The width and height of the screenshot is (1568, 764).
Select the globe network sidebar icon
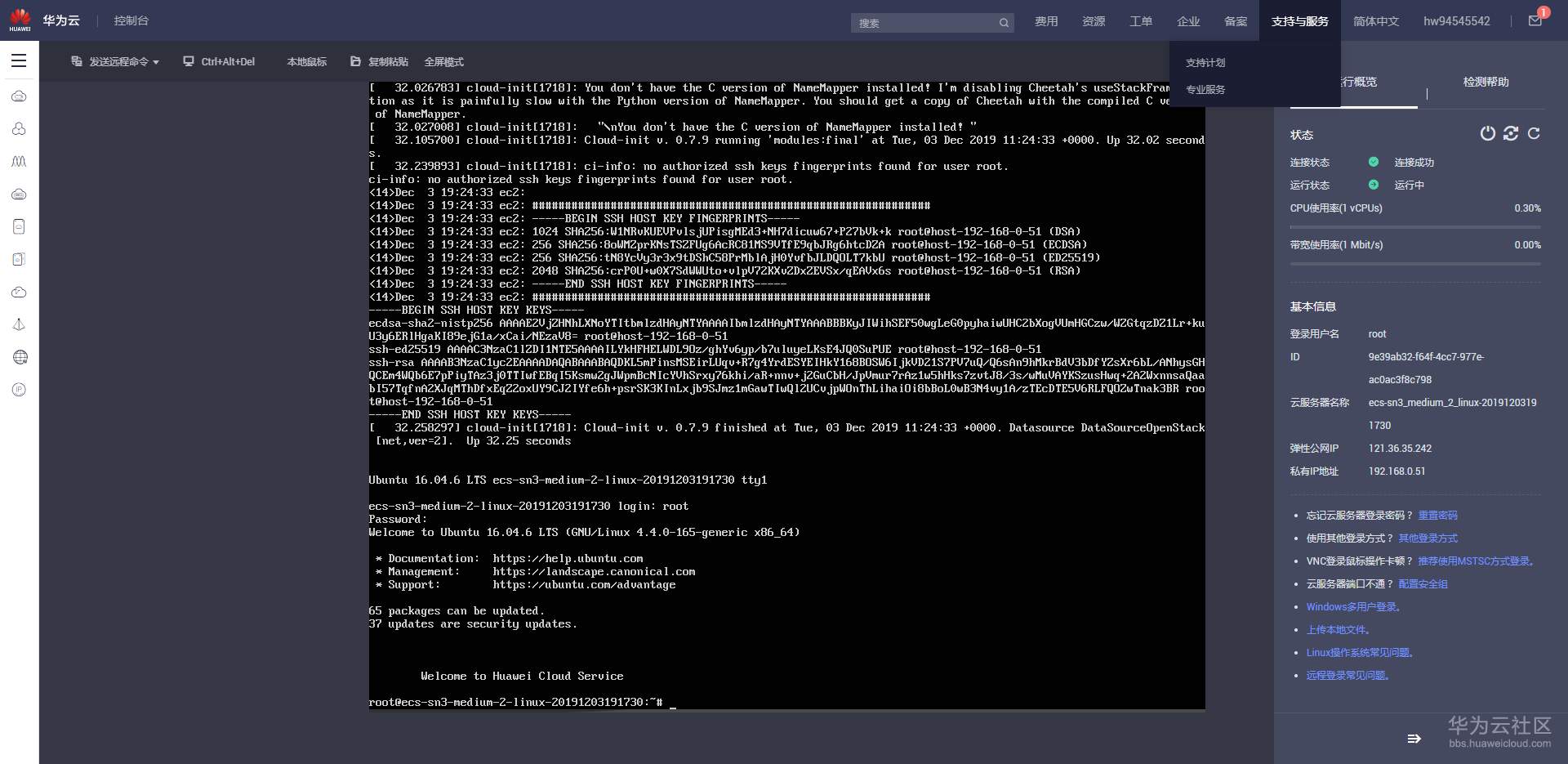pyautogui.click(x=20, y=357)
